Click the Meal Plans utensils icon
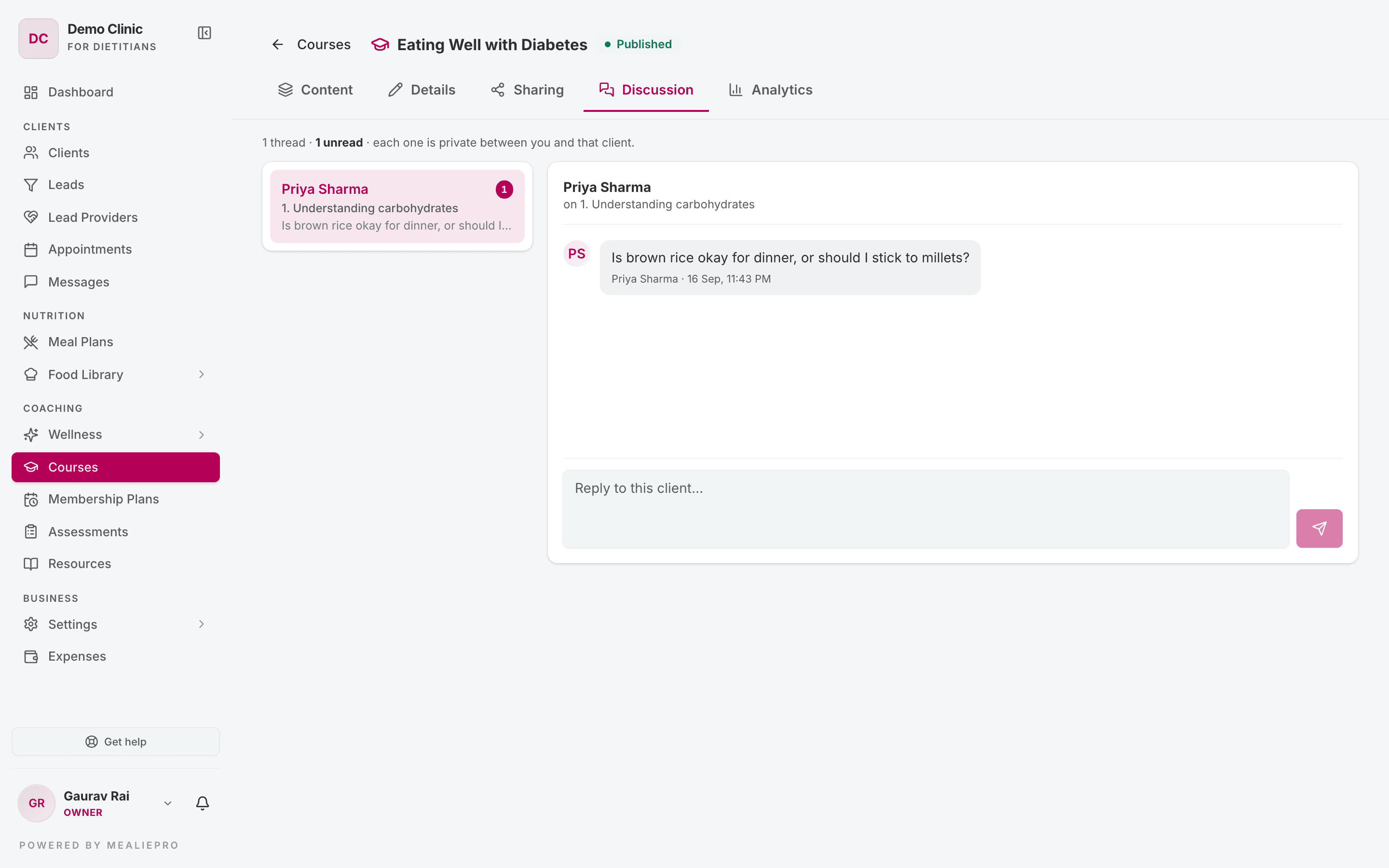Screen dimensions: 1389x868 31,342
